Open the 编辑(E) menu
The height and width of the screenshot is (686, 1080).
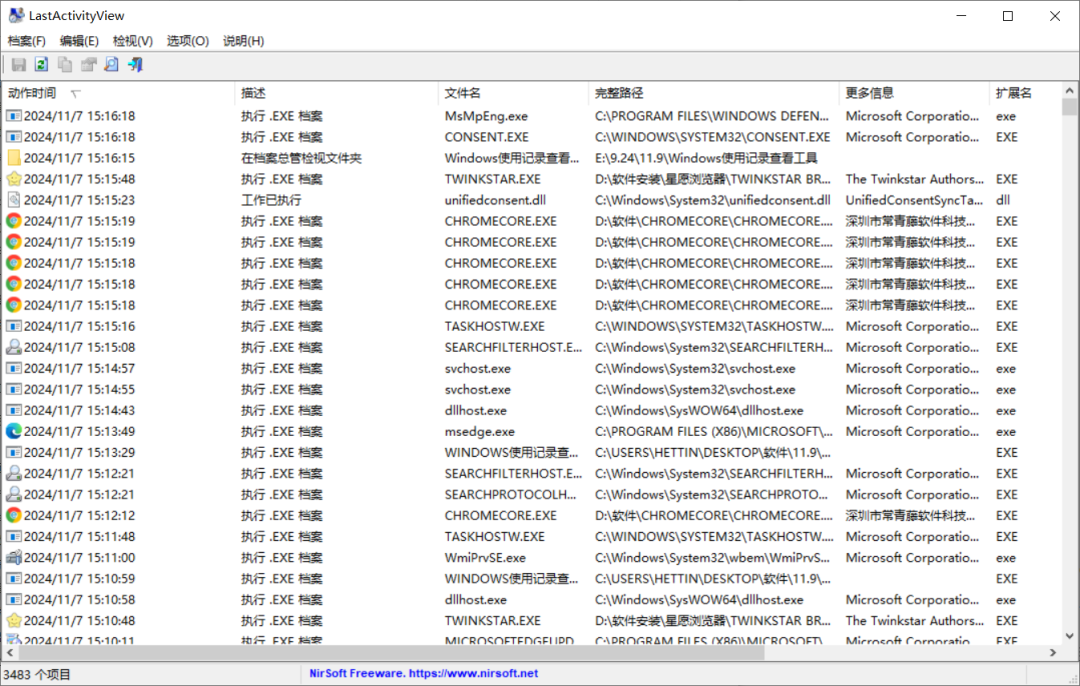79,41
